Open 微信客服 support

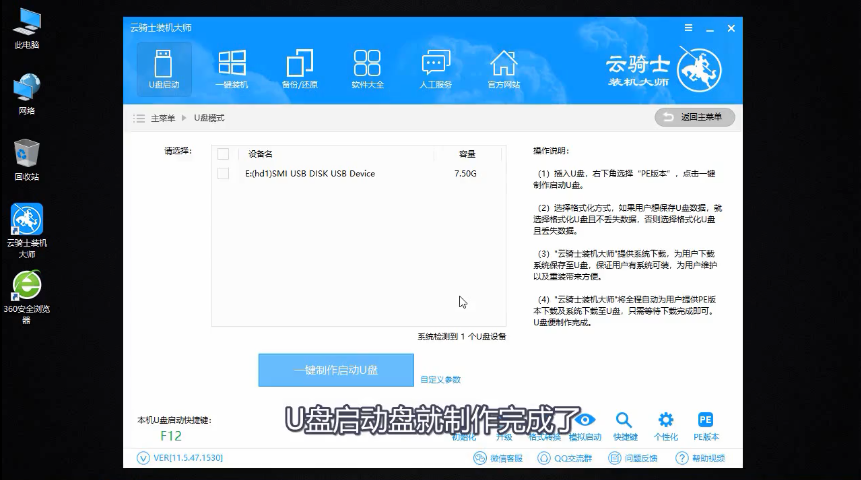coord(498,458)
